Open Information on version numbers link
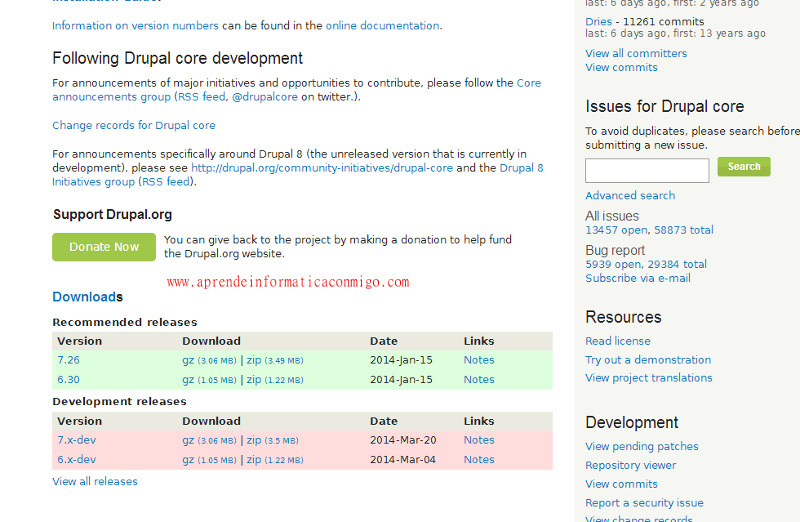The height and width of the screenshot is (522, 800). (x=135, y=26)
